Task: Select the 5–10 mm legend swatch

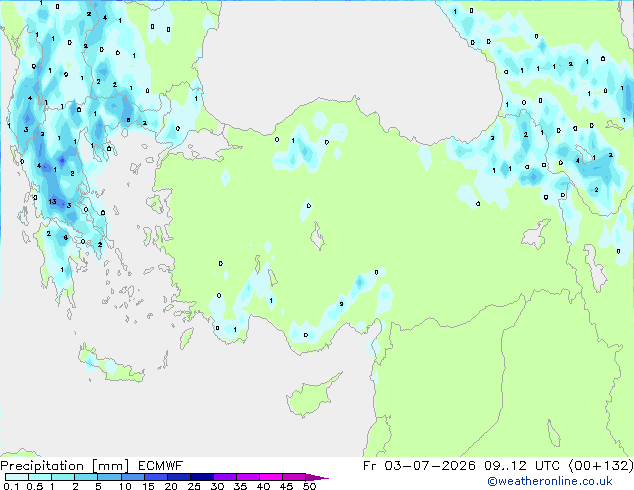Action: click(x=109, y=477)
